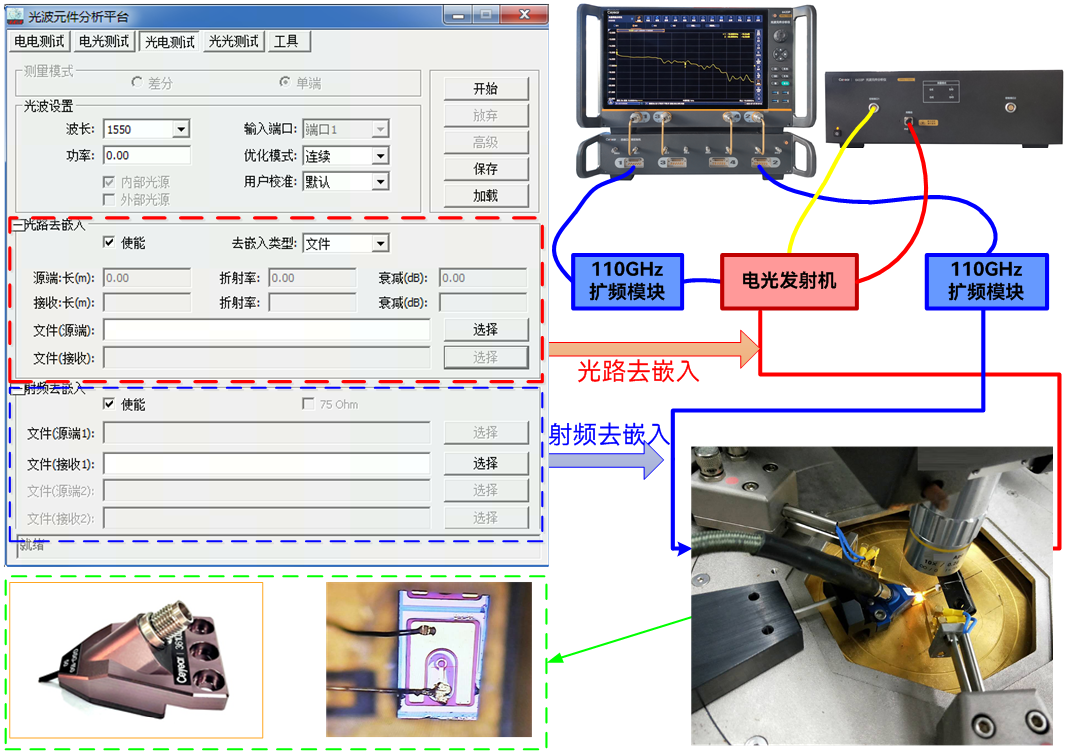Open the 光光测试 tab

233,41
